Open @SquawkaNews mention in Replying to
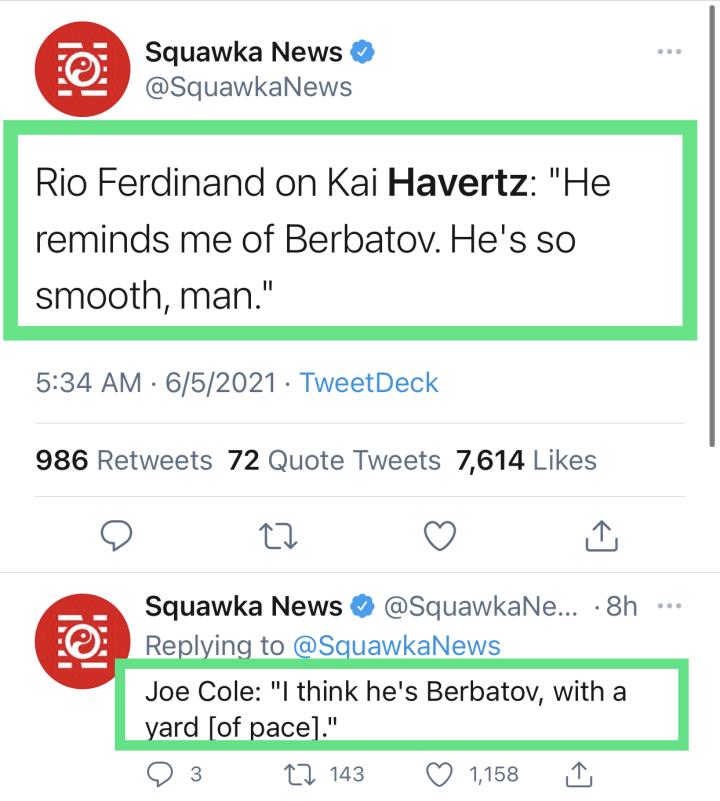Viewport: 720px width, 801px height. point(396,646)
